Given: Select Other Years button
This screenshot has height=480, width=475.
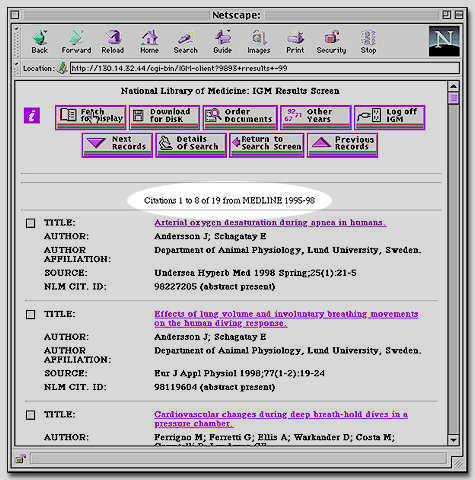Looking at the screenshot, I should (316, 117).
